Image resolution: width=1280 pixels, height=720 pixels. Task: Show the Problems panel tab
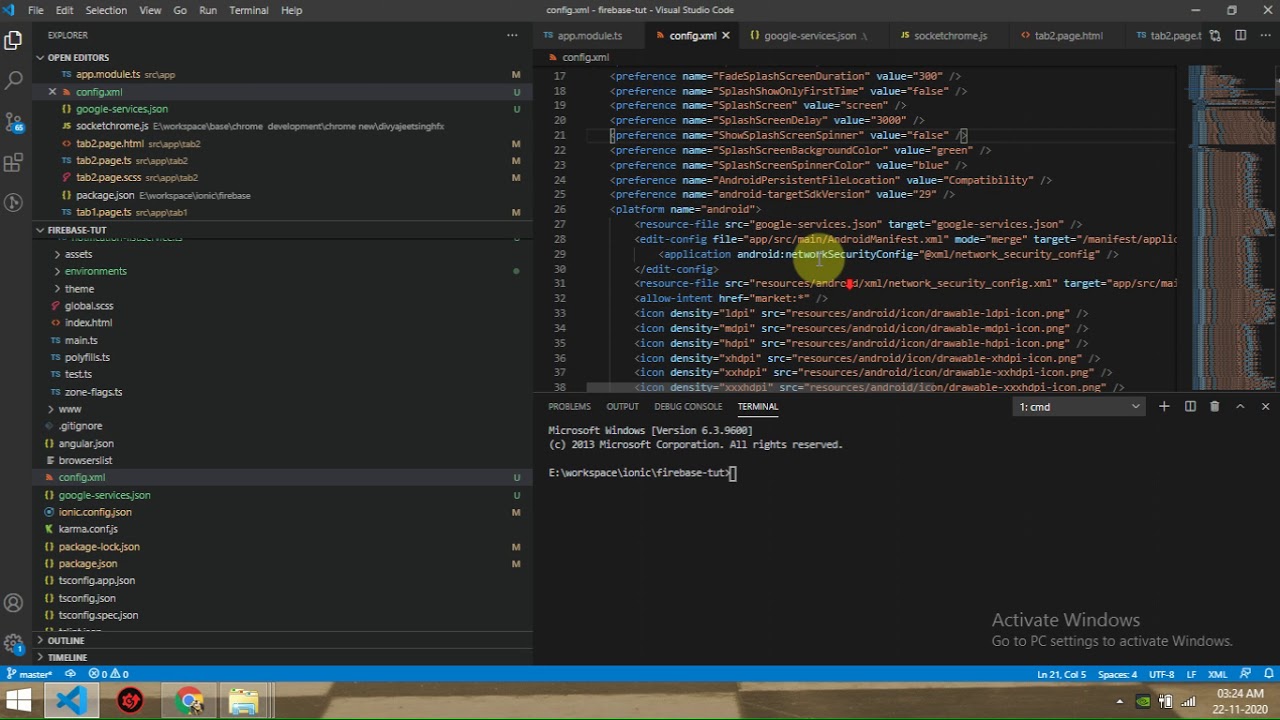[569, 407]
